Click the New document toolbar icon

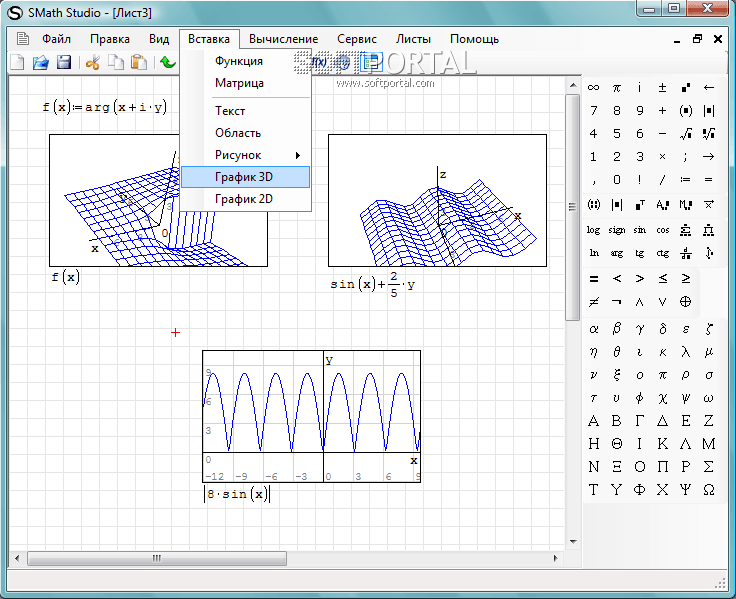(x=17, y=63)
